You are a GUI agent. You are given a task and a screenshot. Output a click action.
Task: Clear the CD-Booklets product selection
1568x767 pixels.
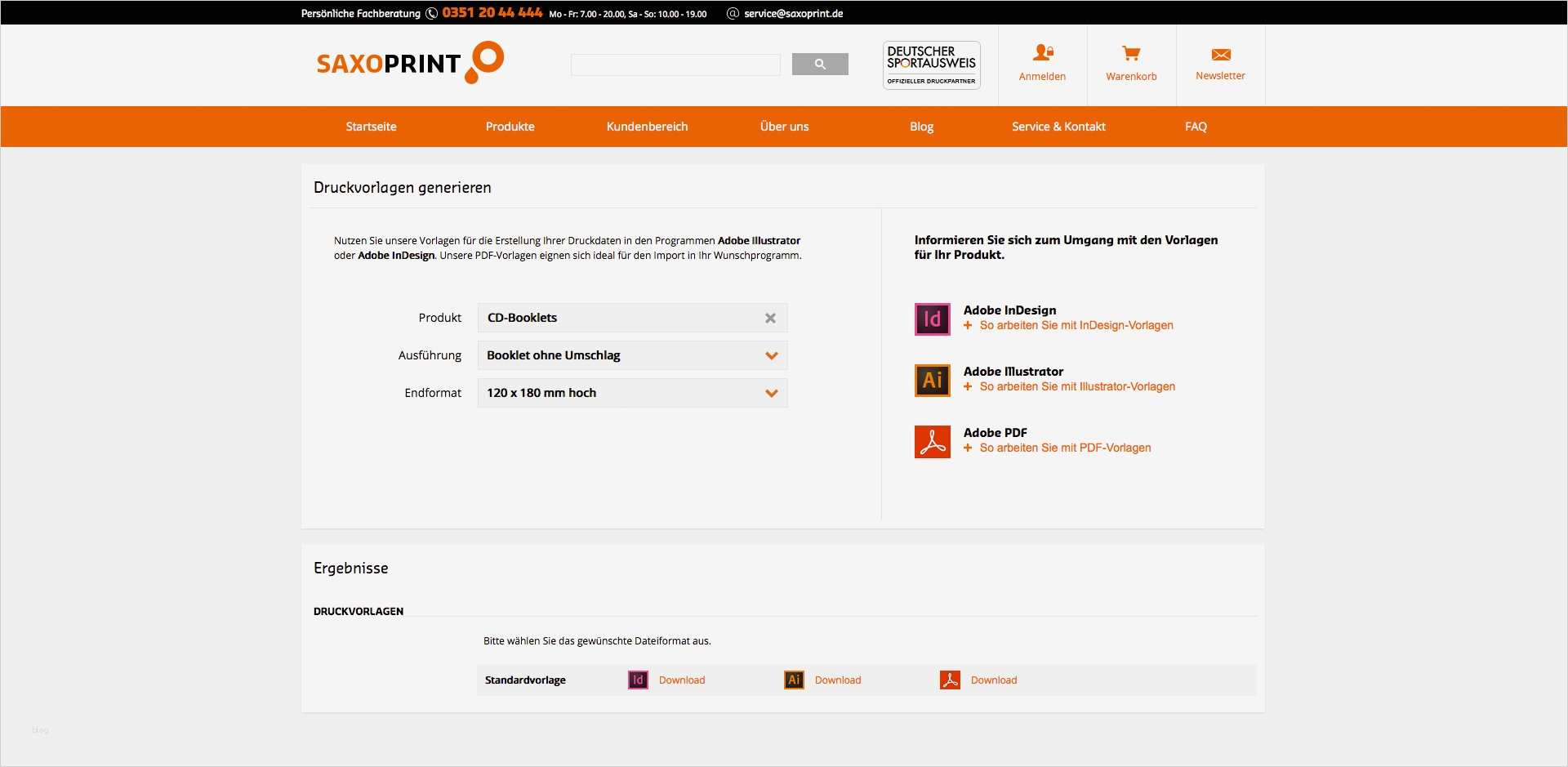(769, 318)
